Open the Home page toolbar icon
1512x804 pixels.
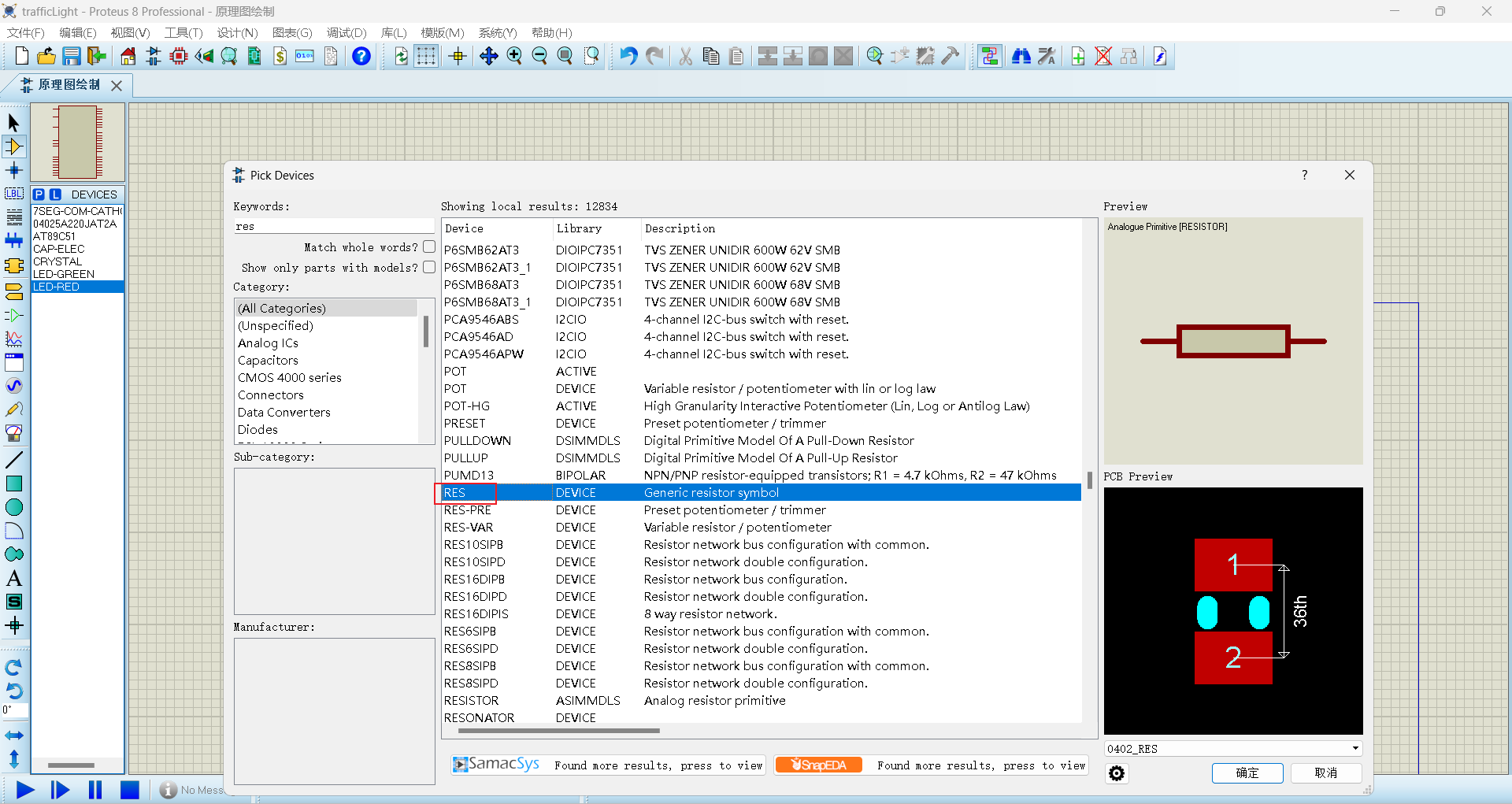click(x=128, y=56)
